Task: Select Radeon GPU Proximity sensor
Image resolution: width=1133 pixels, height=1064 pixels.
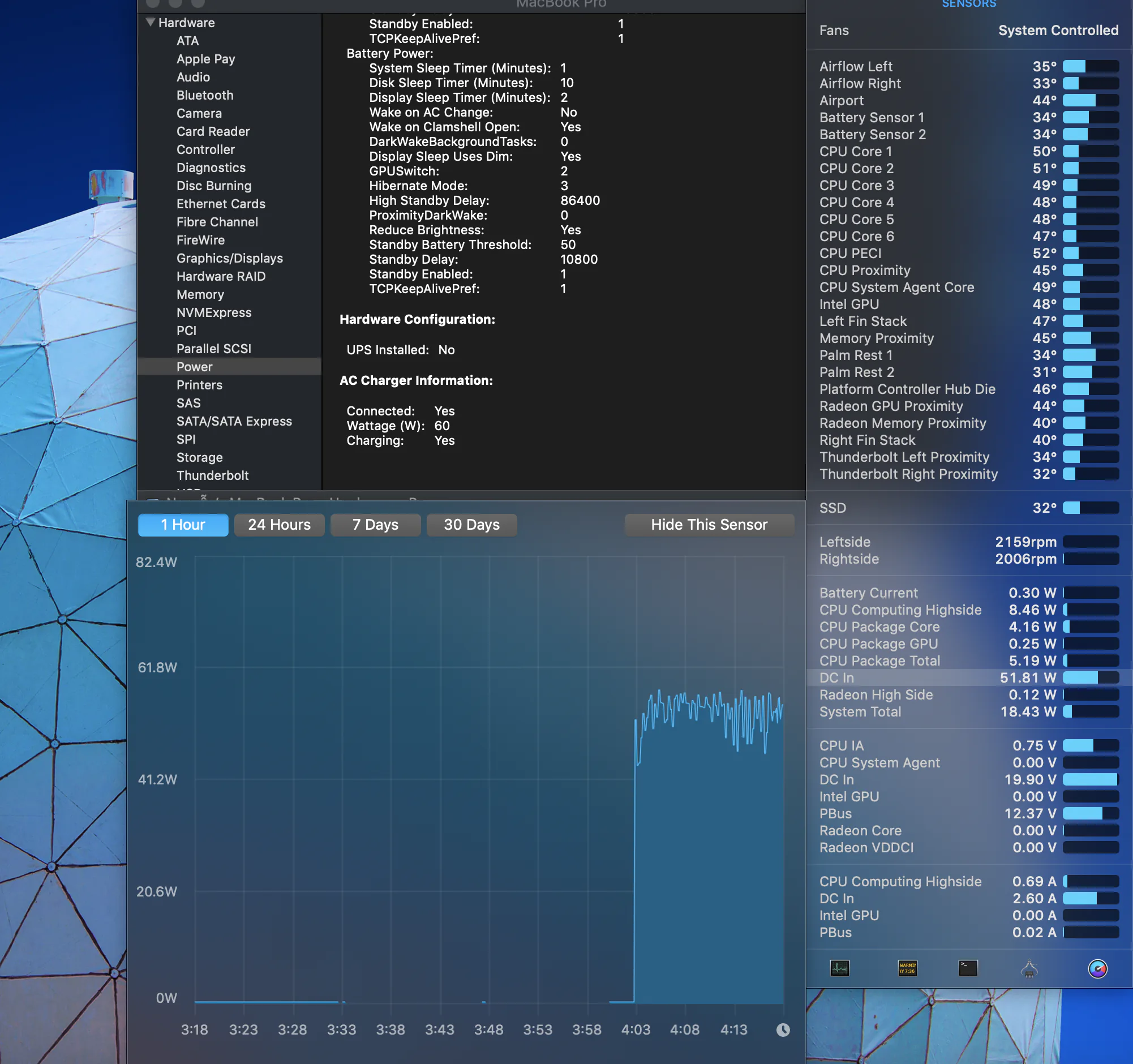Action: coord(969,406)
